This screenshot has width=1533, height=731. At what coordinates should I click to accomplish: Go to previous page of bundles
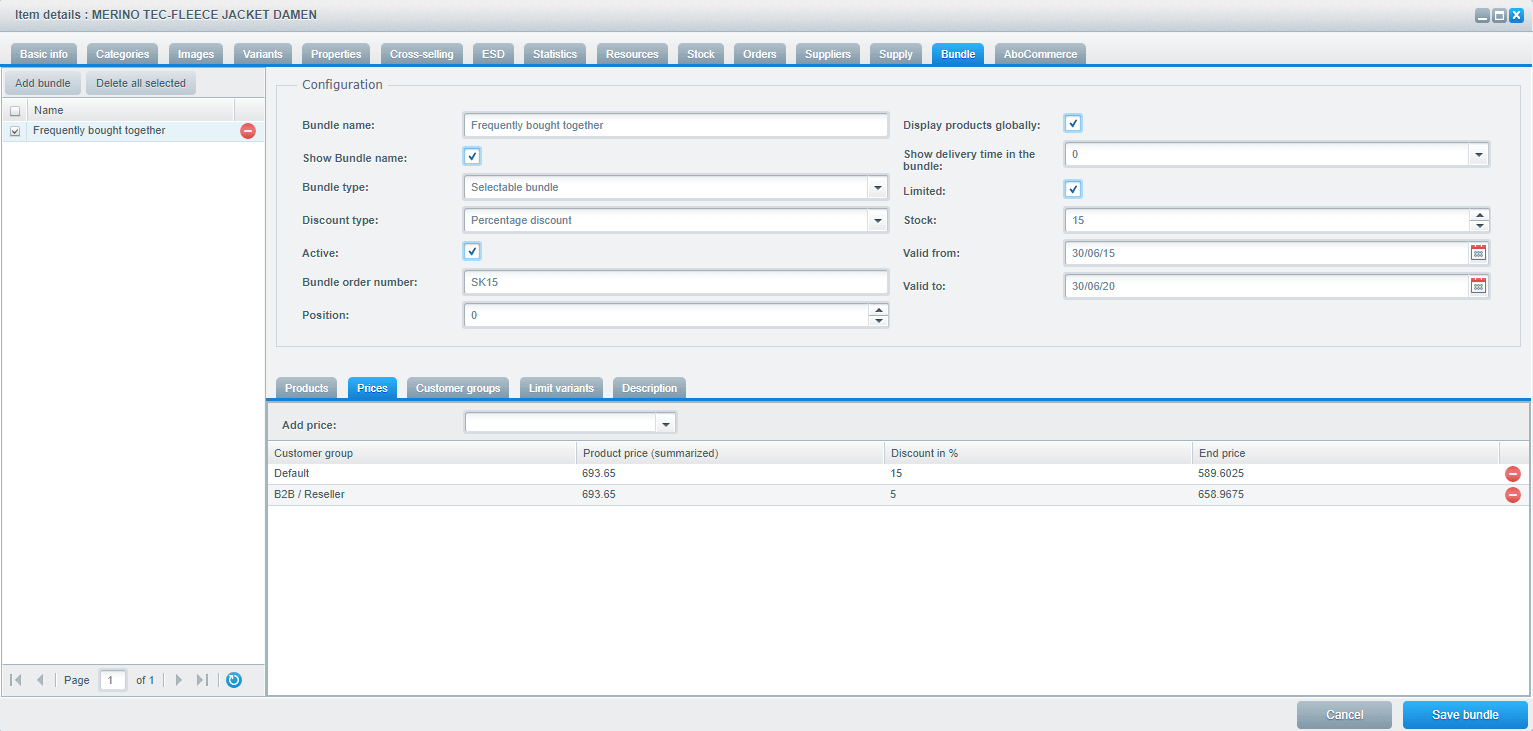[40, 680]
